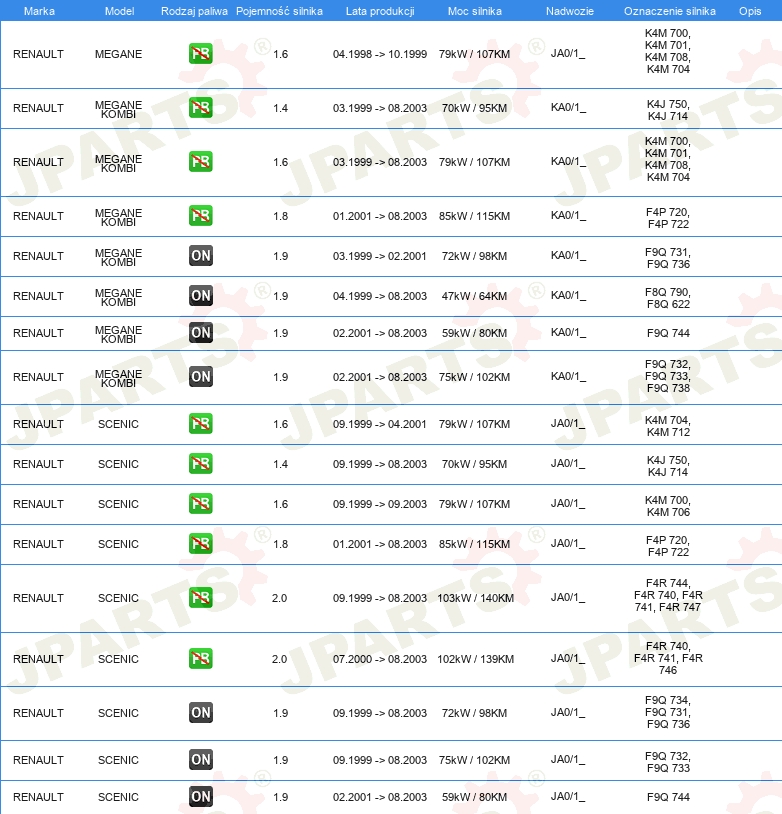The image size is (782, 814).
Task: Click diesel ON icon for Scenic 1.9 59kW
Action: point(200,796)
